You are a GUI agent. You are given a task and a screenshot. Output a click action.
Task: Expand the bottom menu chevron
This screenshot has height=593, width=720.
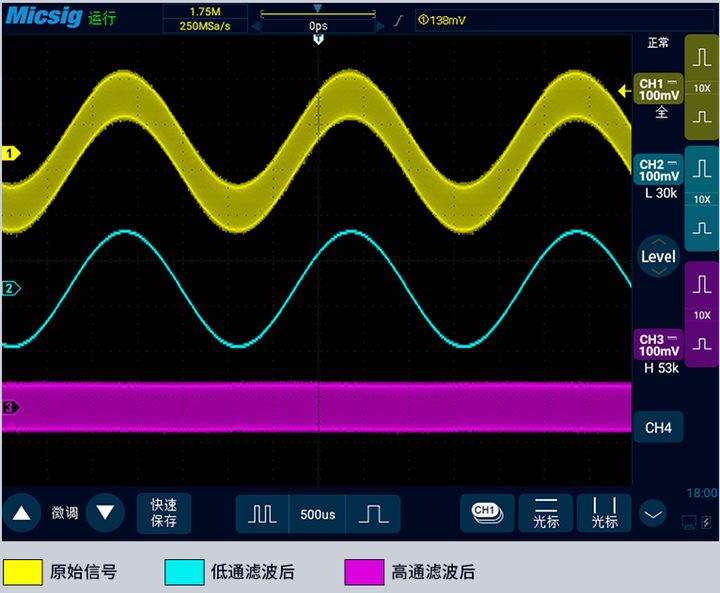click(653, 514)
